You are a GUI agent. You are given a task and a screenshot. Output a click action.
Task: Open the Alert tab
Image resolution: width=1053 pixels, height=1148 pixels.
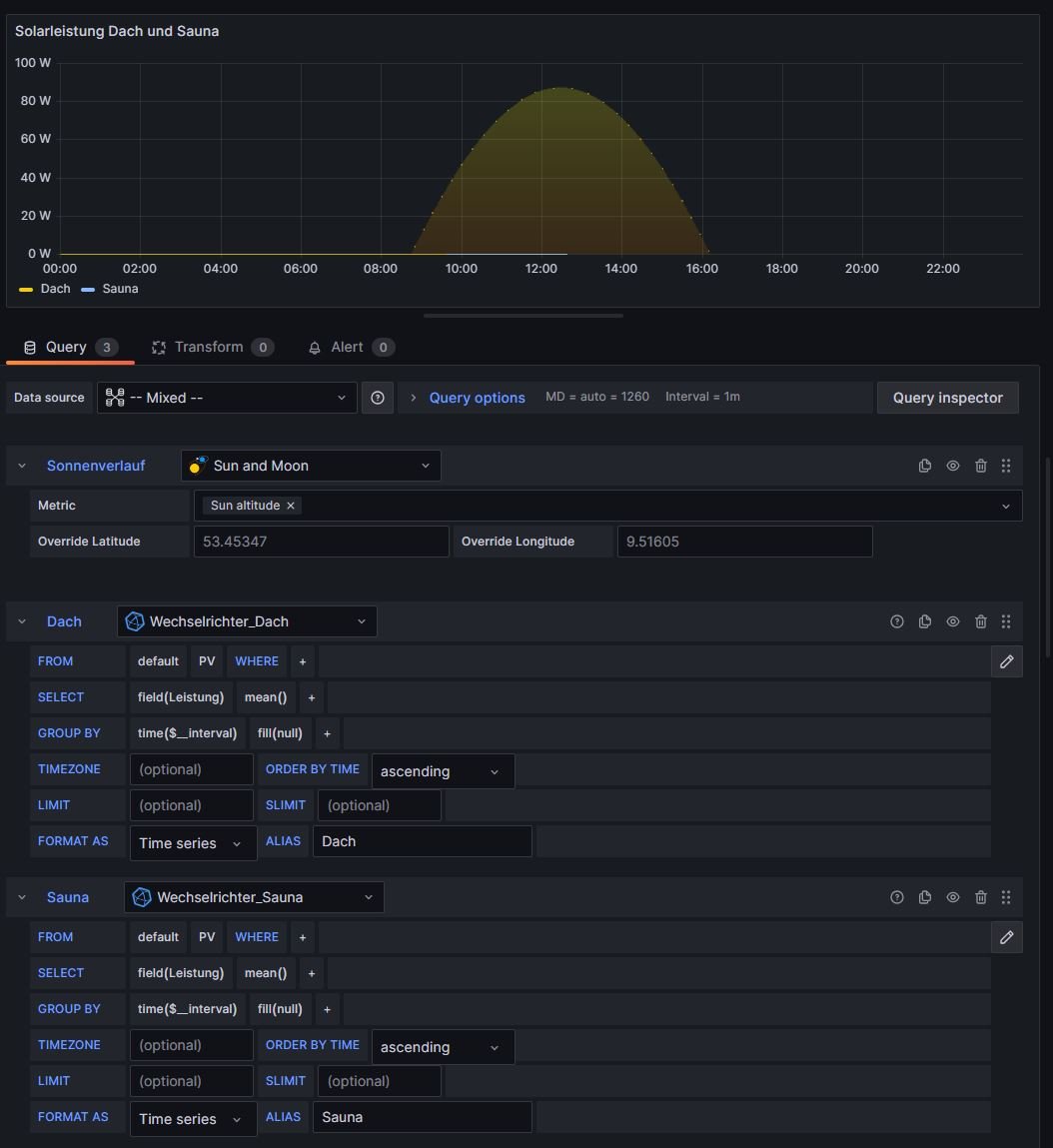coord(350,347)
